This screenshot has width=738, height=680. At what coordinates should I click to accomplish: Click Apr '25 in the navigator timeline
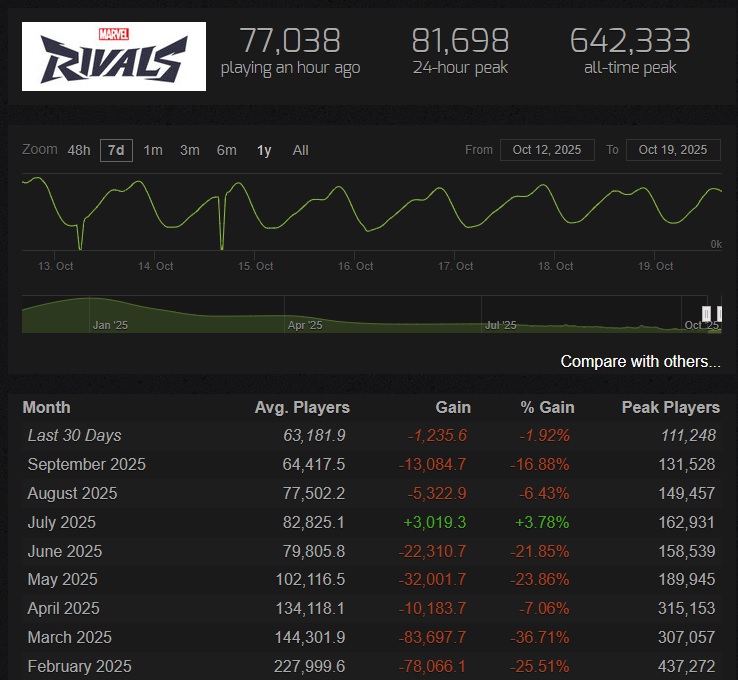[x=305, y=325]
